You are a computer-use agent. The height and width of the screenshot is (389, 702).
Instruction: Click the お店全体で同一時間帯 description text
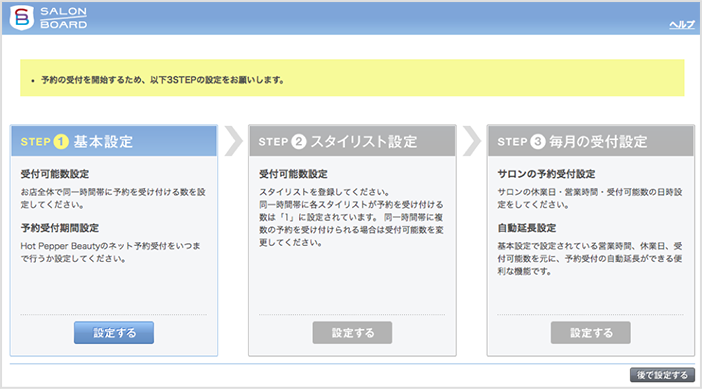(113, 198)
